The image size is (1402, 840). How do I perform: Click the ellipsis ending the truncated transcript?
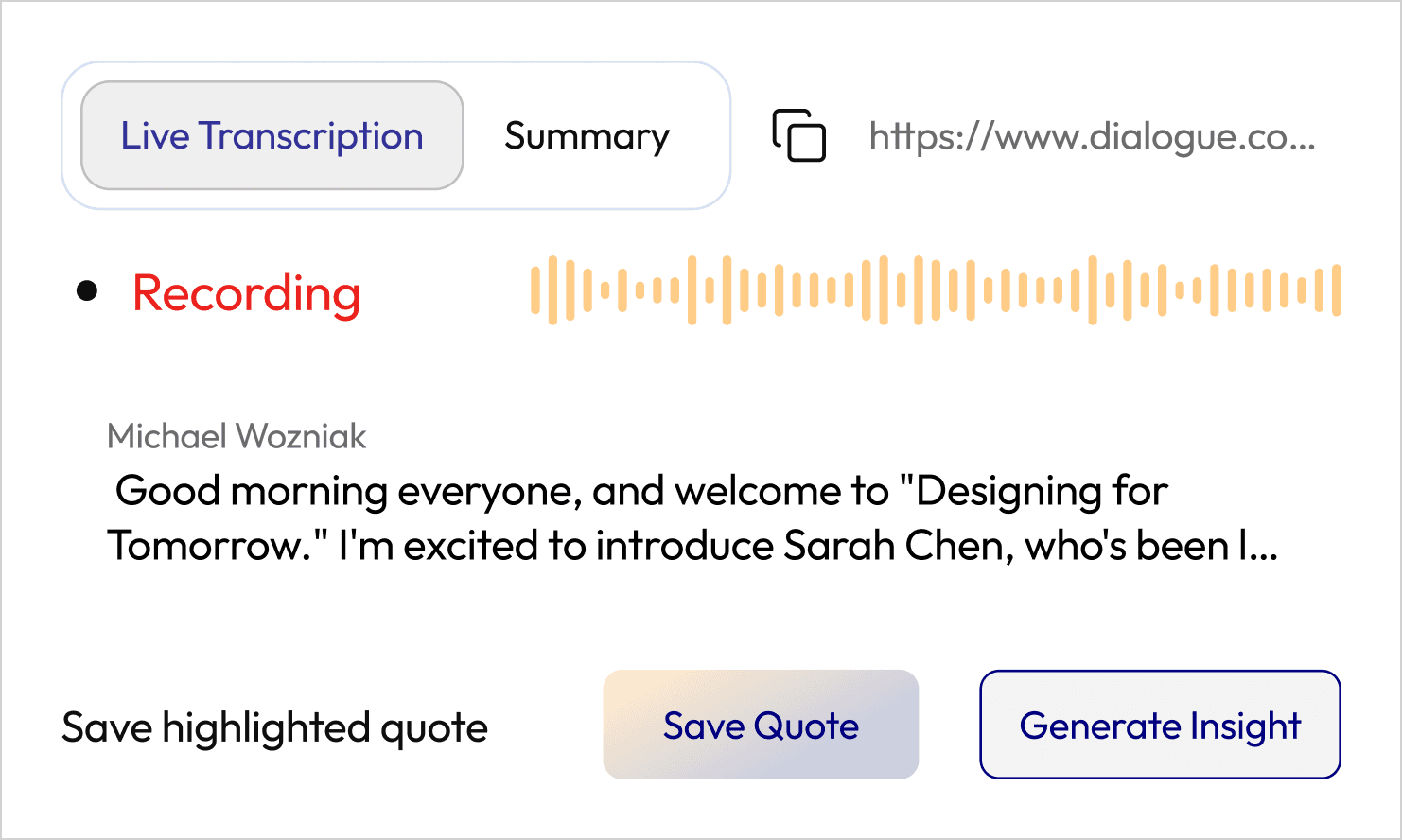pyautogui.click(x=1263, y=558)
